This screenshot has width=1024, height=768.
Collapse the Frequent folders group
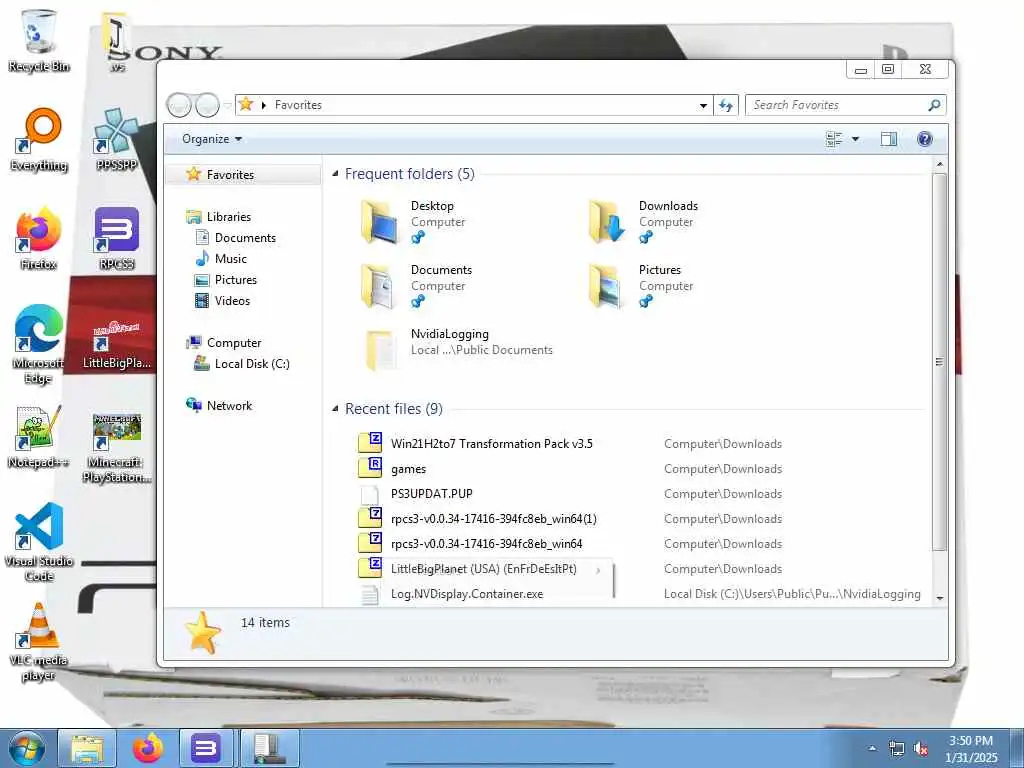click(335, 174)
